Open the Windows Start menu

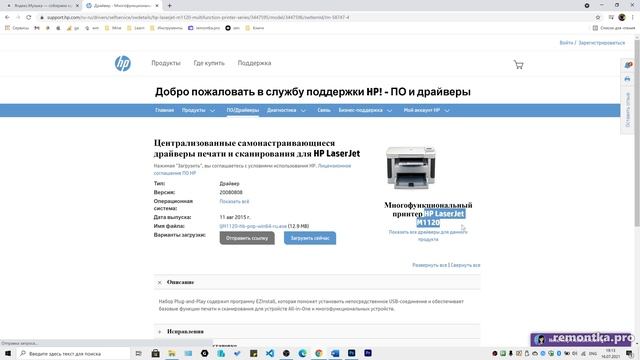click(x=7, y=353)
